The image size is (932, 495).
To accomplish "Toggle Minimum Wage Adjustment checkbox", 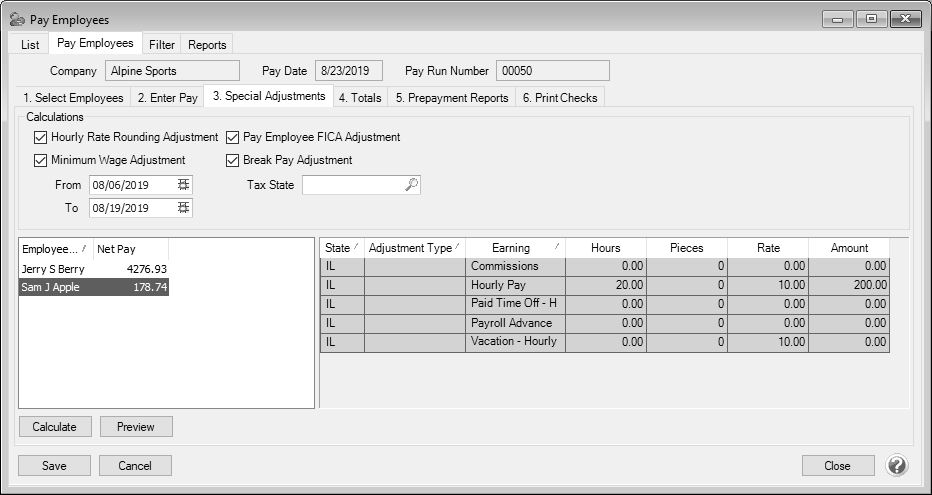I will click(x=41, y=160).
